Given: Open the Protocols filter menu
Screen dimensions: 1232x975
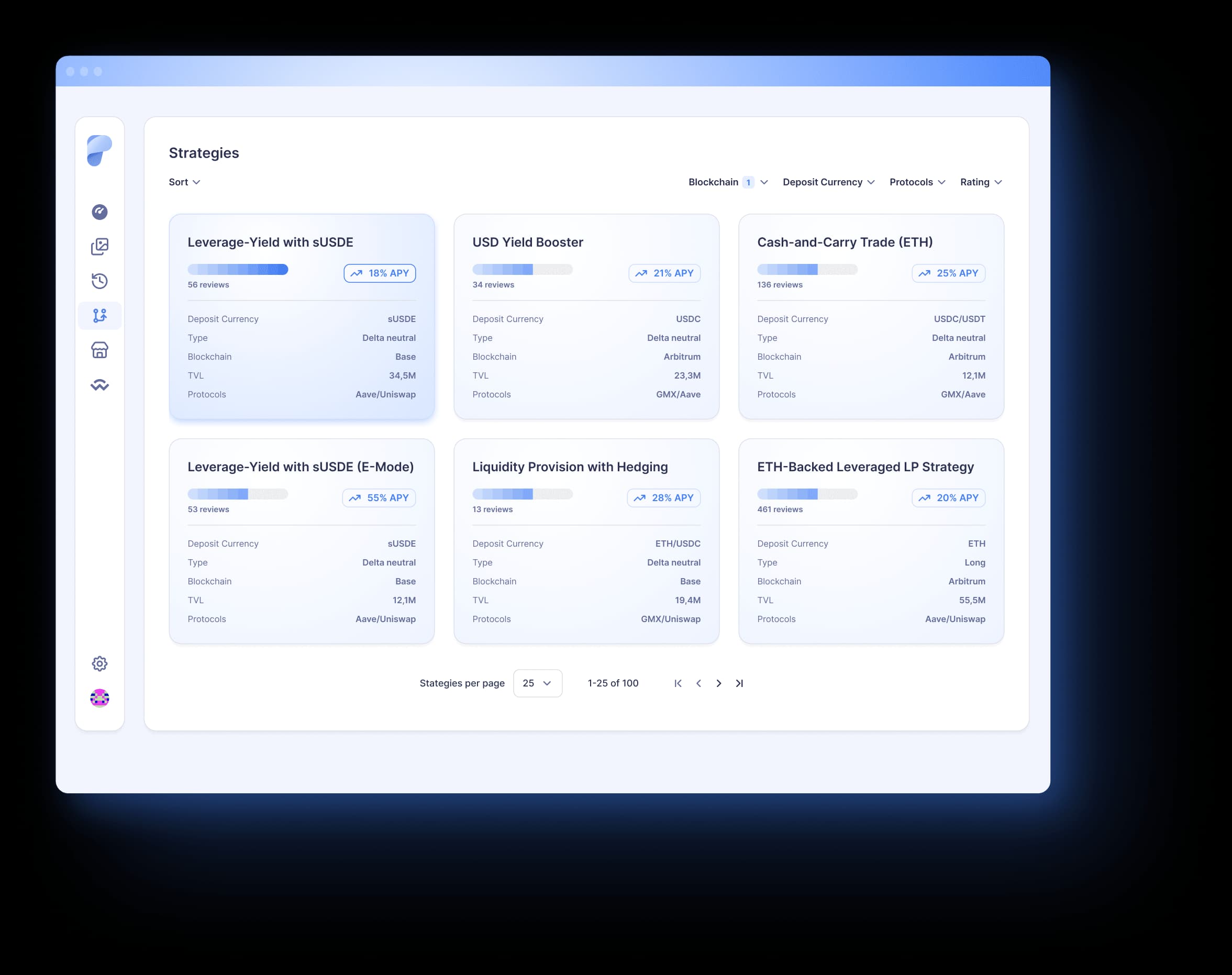Looking at the screenshot, I should point(916,182).
